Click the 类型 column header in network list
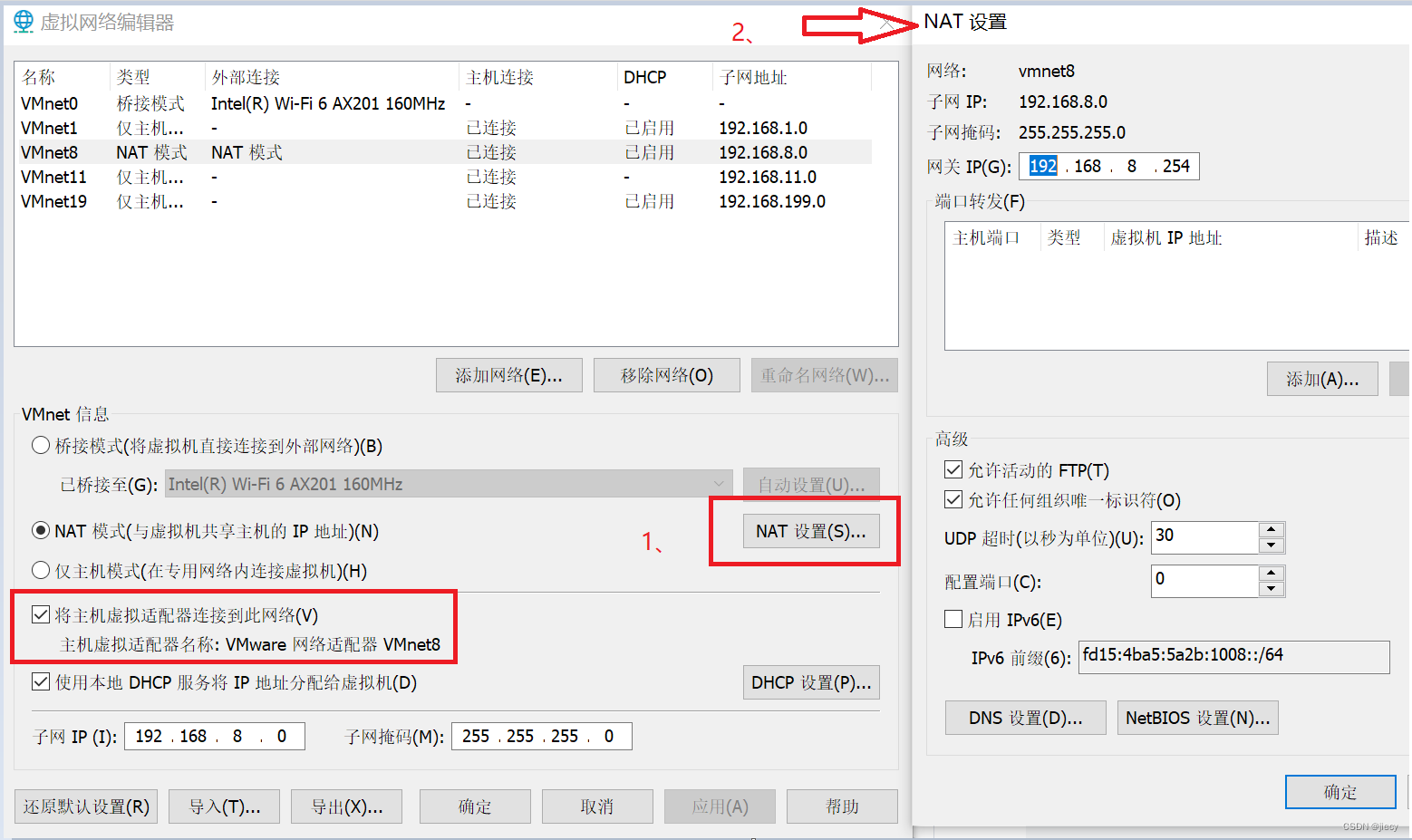Screen dimensions: 1412x840 [x=158, y=77]
